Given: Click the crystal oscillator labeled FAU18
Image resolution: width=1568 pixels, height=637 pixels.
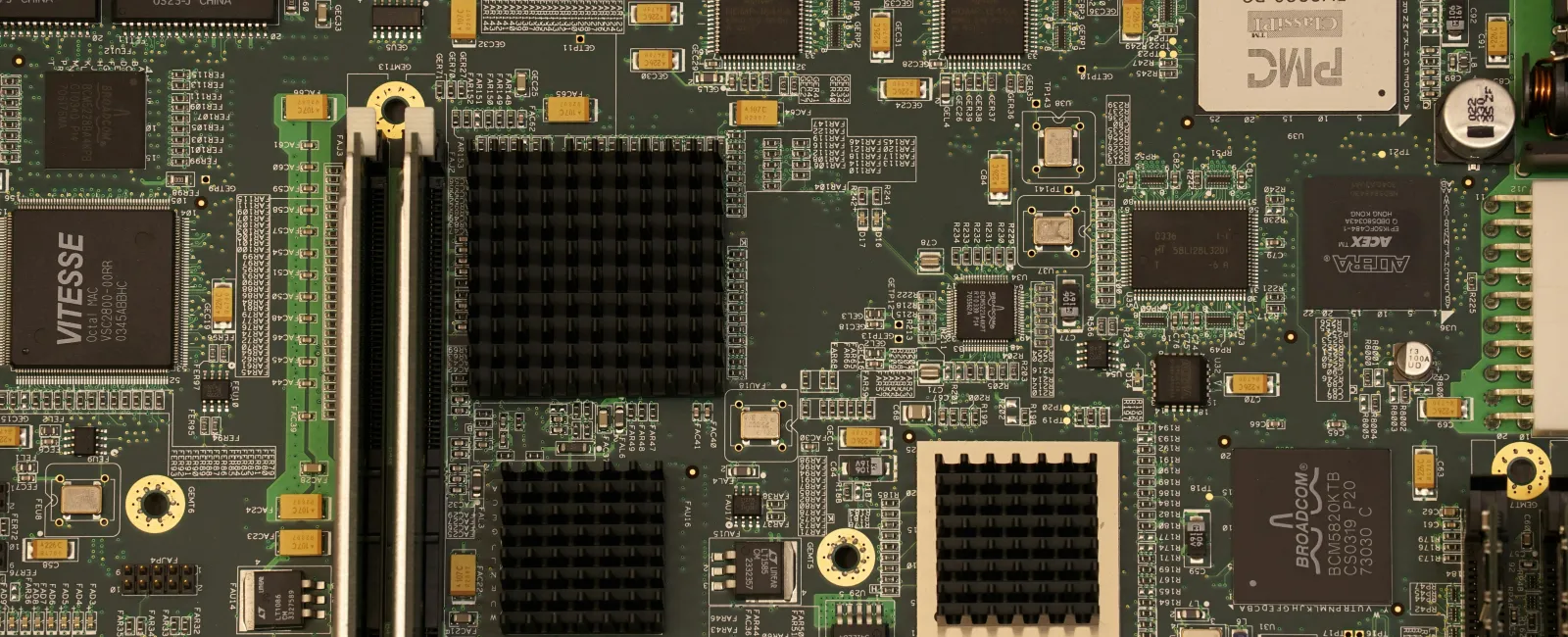Looking at the screenshot, I should point(759,424).
